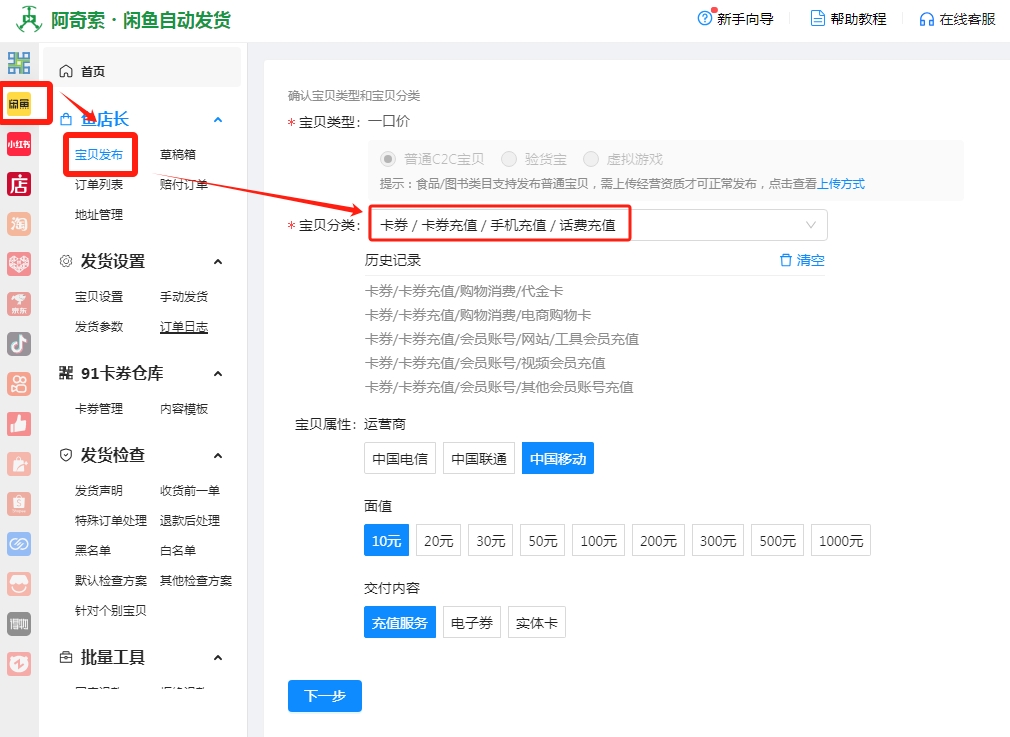Choose 中国联通 as the carrier
The height and width of the screenshot is (737, 1010).
[479, 459]
